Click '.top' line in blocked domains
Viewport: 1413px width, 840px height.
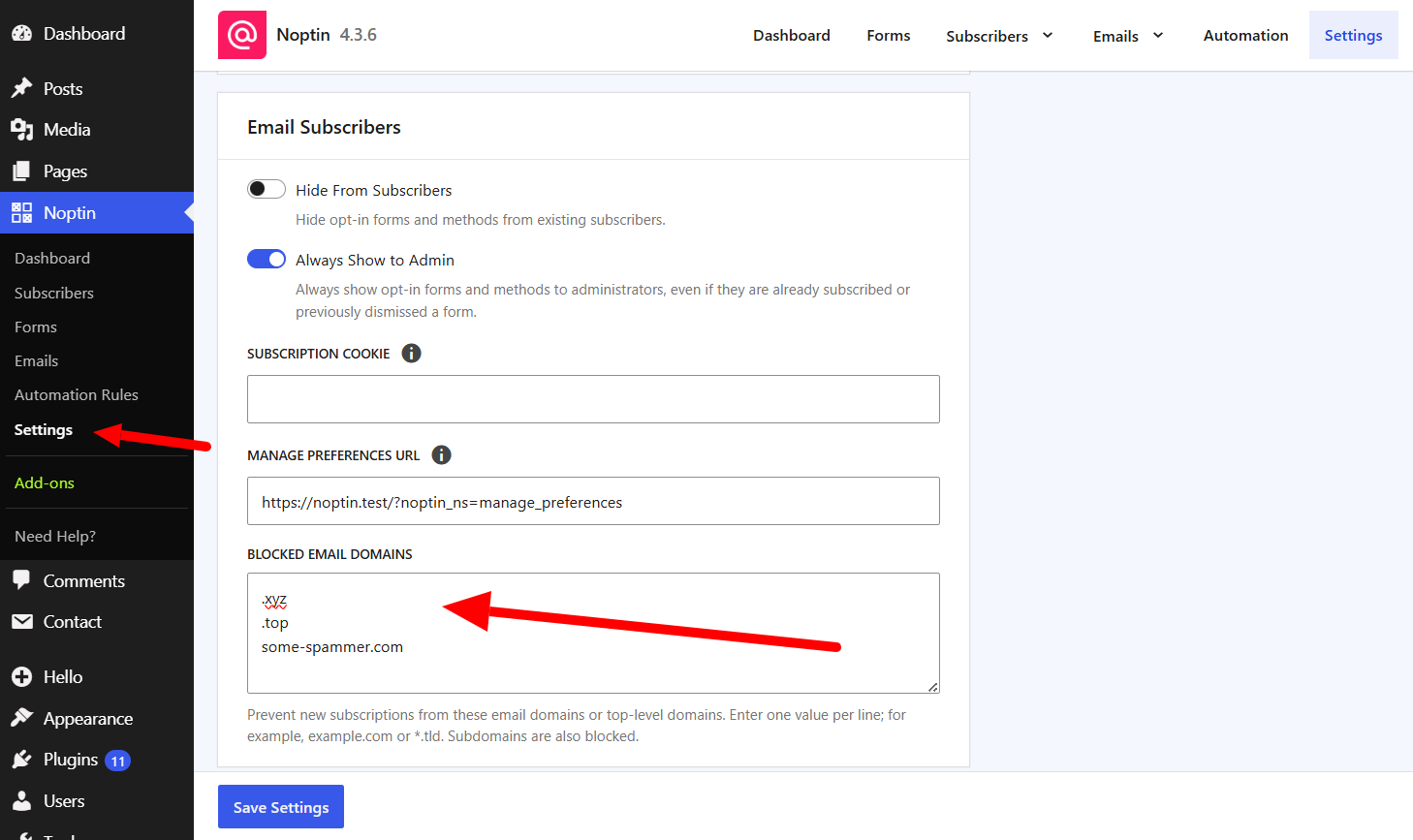(x=275, y=623)
